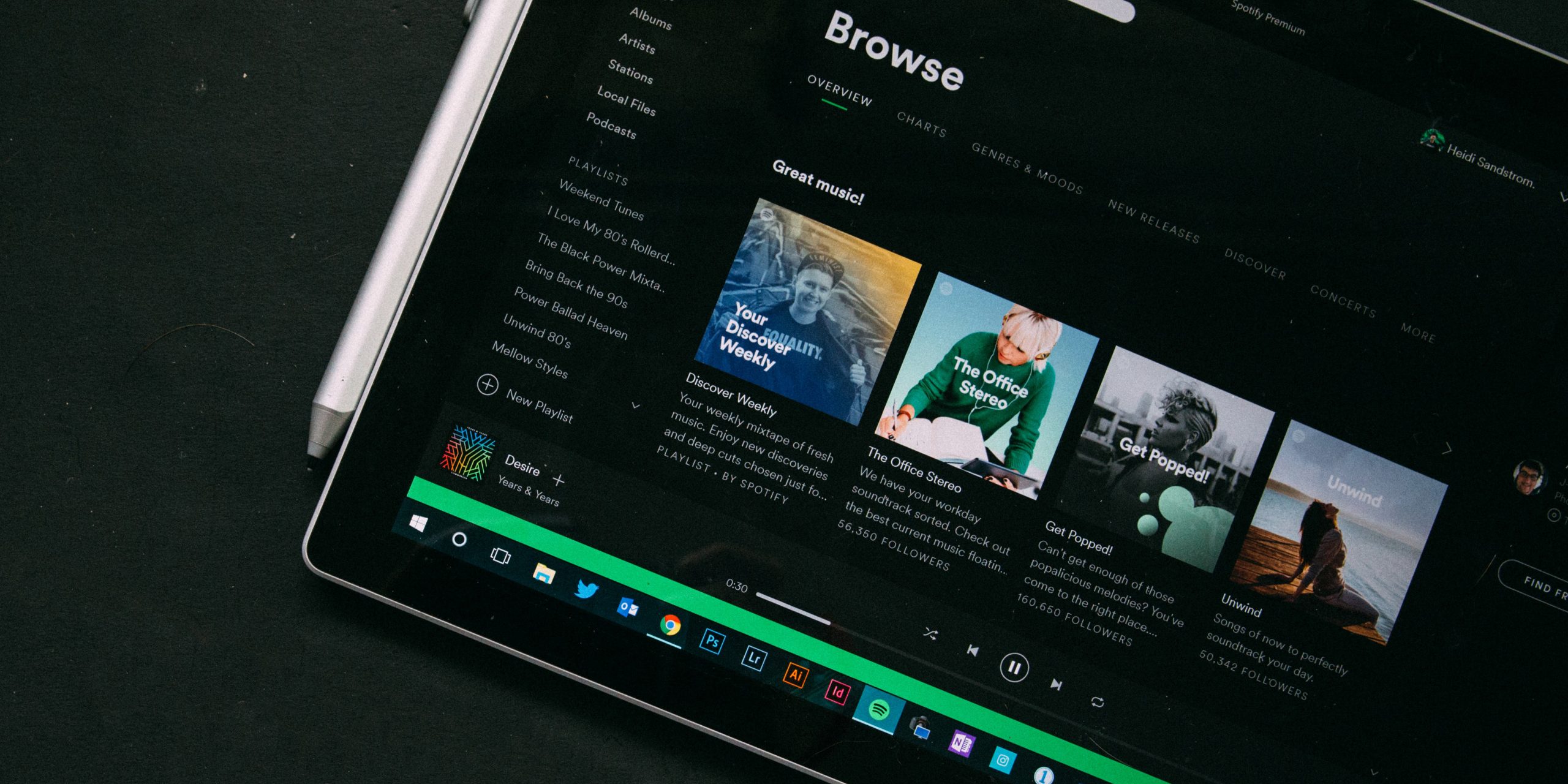Click the New Playlist plus circle icon
This screenshot has width=1568, height=784.
coord(488,385)
